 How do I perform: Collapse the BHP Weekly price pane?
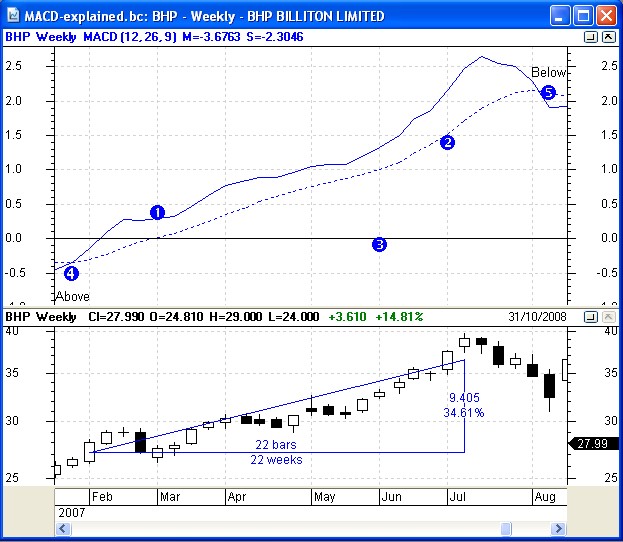coord(591,317)
